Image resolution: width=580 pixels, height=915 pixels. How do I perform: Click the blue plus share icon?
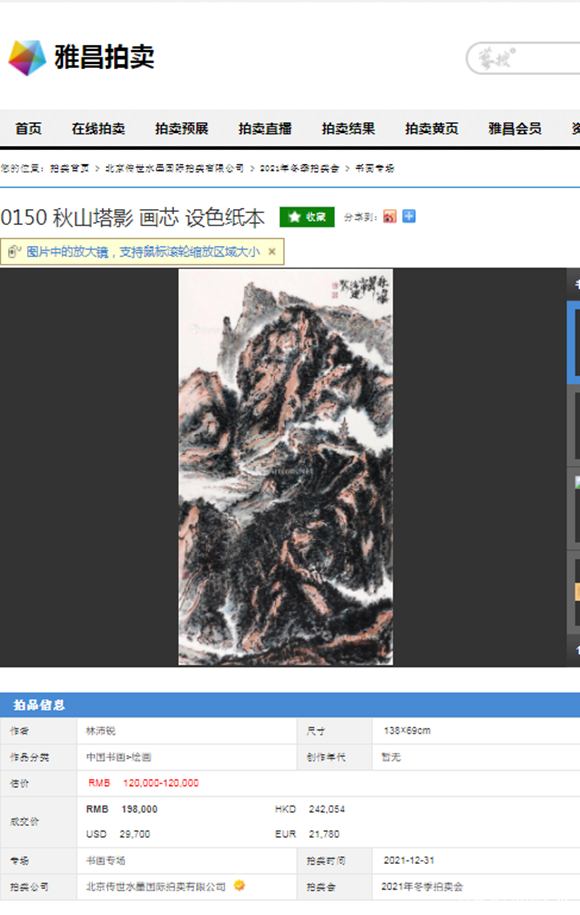click(x=409, y=216)
